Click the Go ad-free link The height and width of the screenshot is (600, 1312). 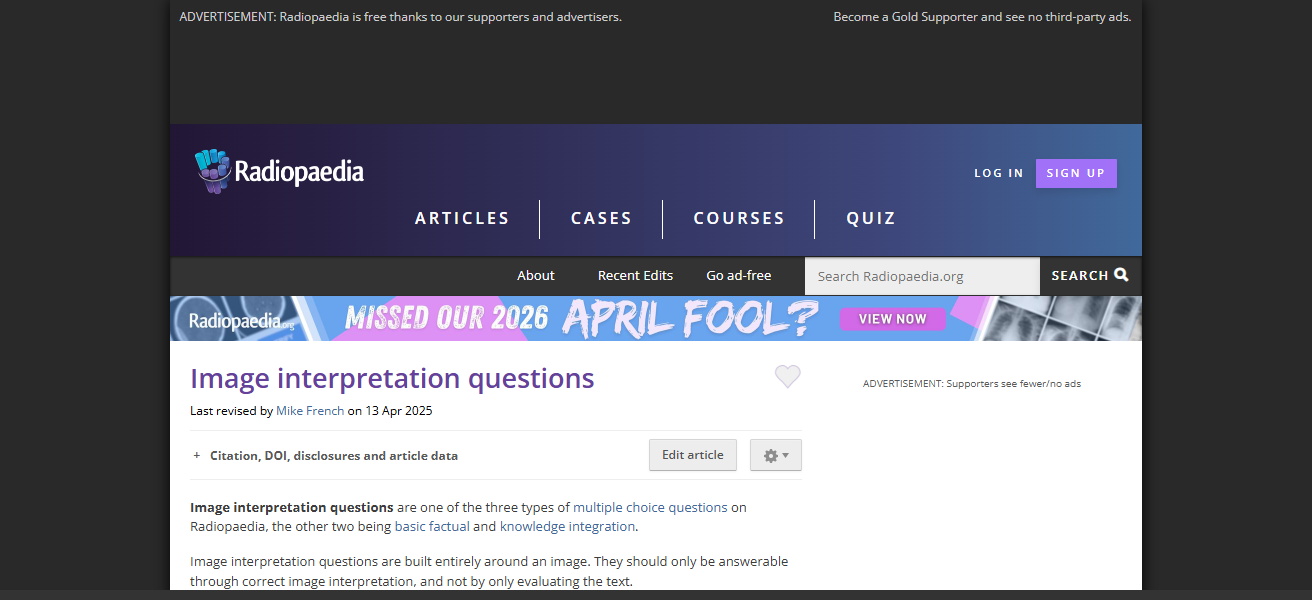pyautogui.click(x=738, y=276)
